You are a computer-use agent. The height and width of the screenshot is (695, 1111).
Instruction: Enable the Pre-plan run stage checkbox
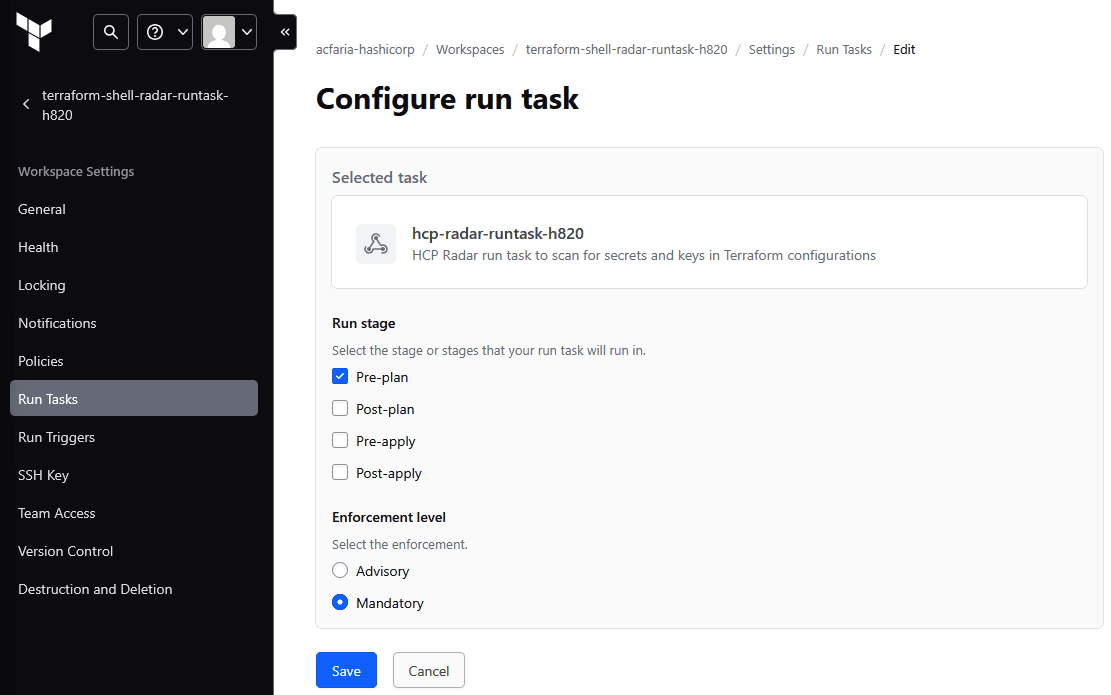(x=340, y=377)
